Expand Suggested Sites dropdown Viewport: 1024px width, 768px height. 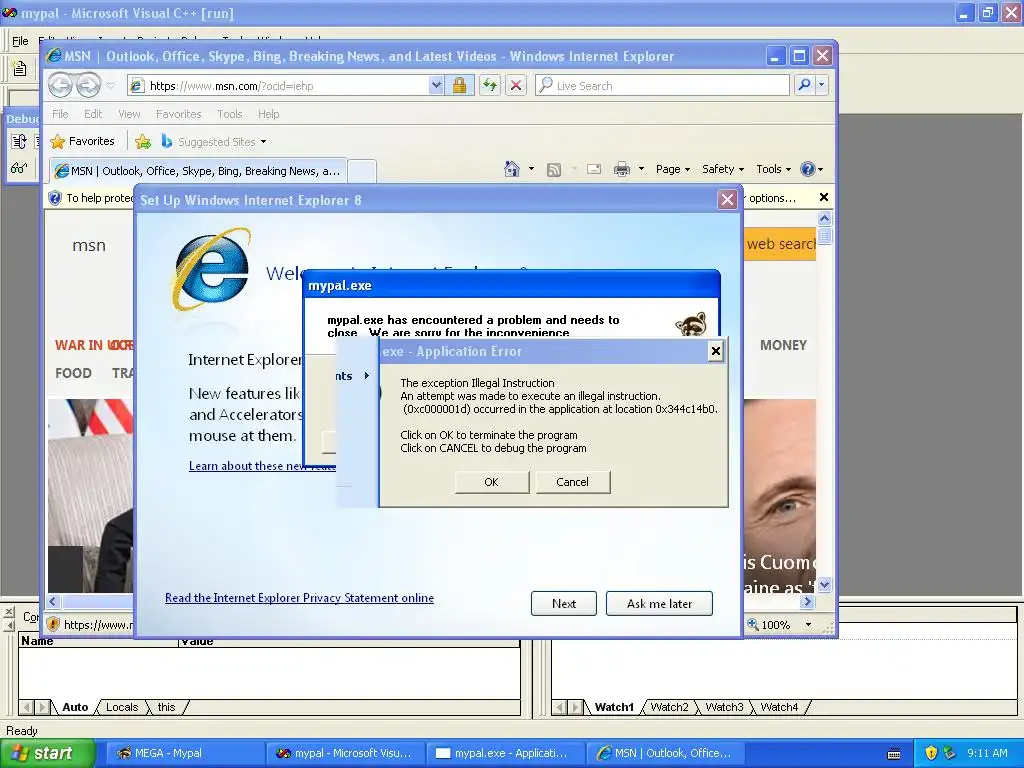263,142
